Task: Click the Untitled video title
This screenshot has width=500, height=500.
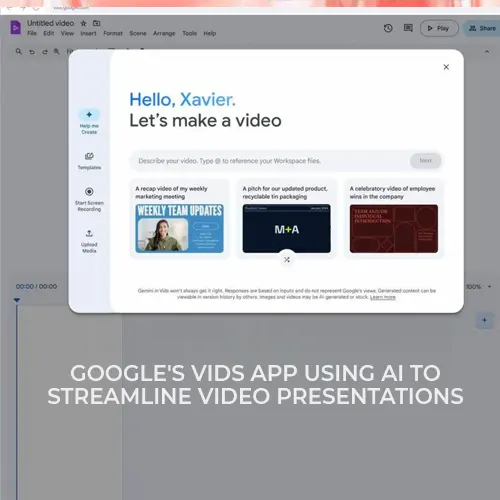Action: pos(50,23)
